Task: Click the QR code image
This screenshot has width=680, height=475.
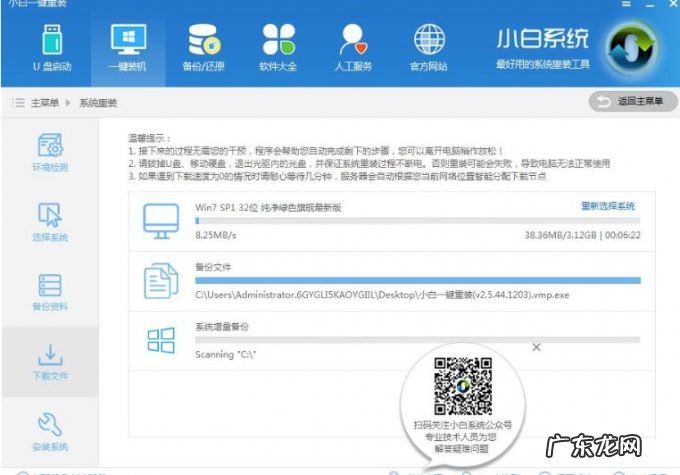Action: pos(463,386)
